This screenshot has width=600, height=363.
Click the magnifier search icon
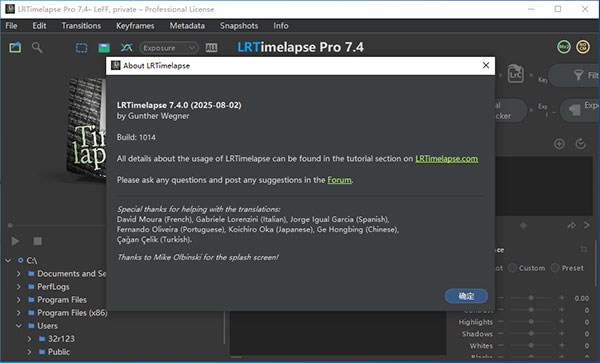click(37, 48)
